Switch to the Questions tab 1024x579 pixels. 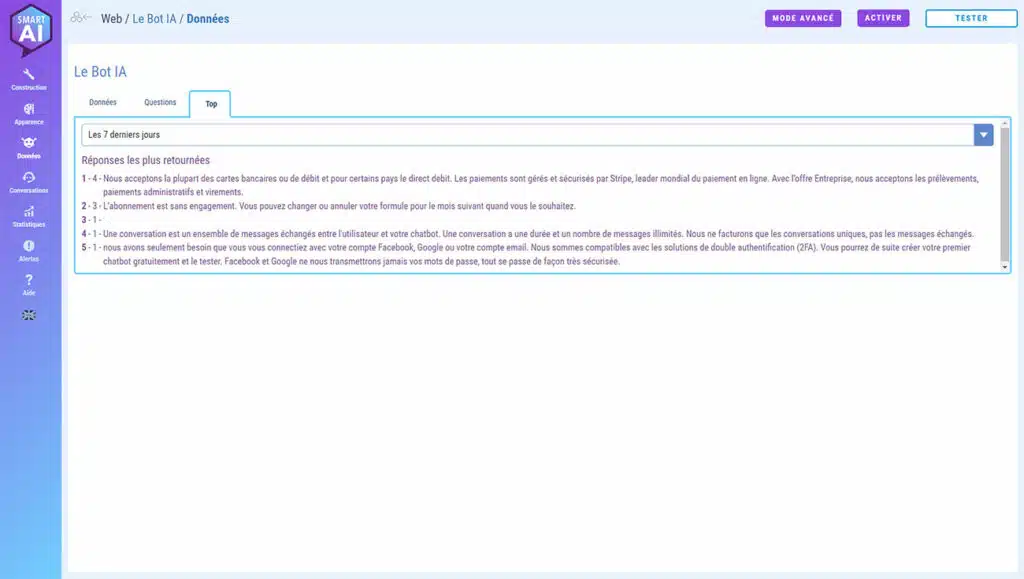(160, 102)
